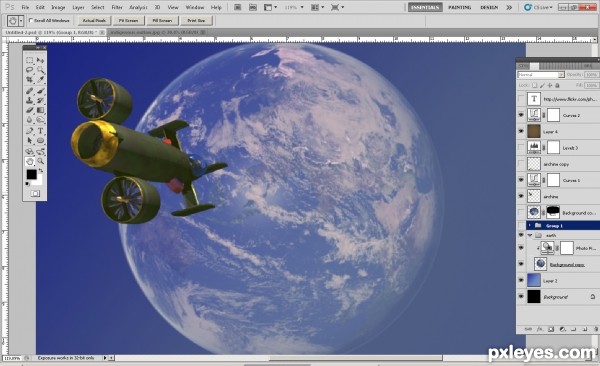Click the Fill Screen button
Viewport: 600px width, 366px height.
tap(162, 21)
